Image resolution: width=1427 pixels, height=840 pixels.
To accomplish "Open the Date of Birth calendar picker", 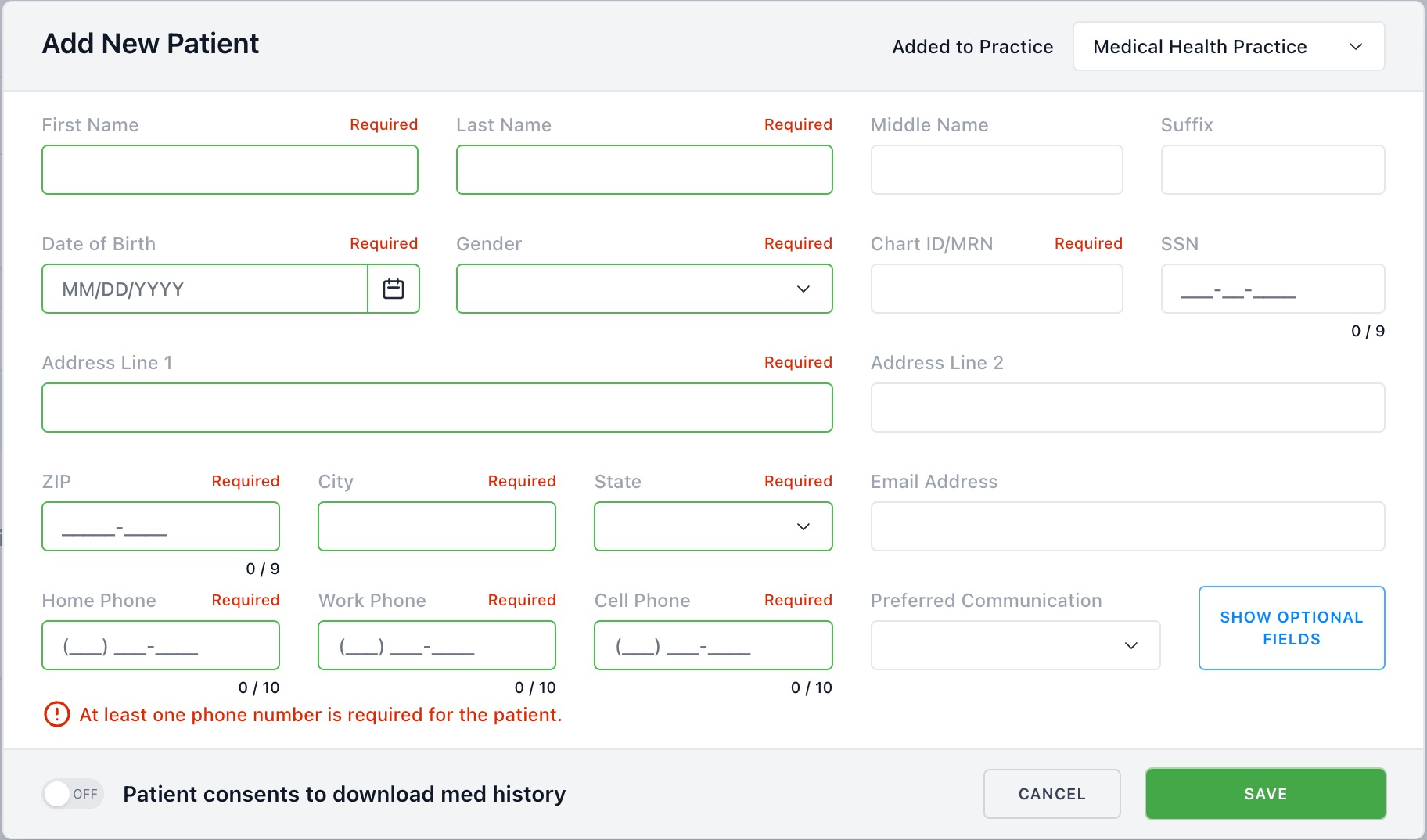I will click(x=394, y=289).
